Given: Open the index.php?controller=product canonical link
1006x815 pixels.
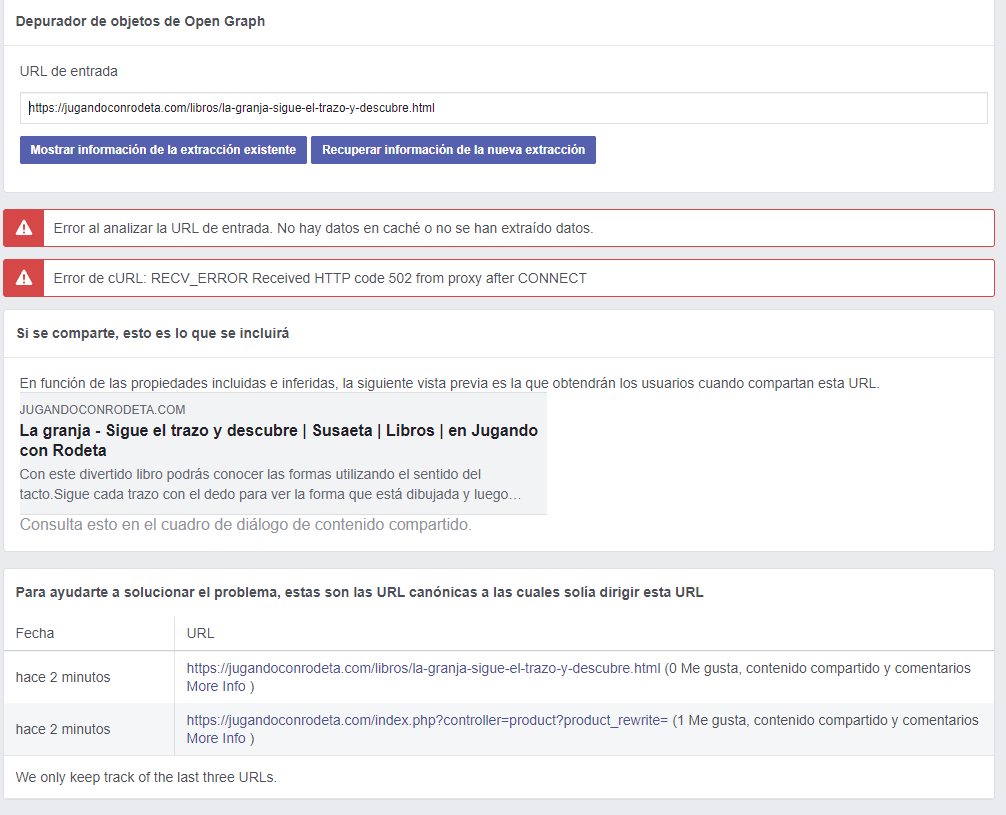Looking at the screenshot, I should 427,720.
